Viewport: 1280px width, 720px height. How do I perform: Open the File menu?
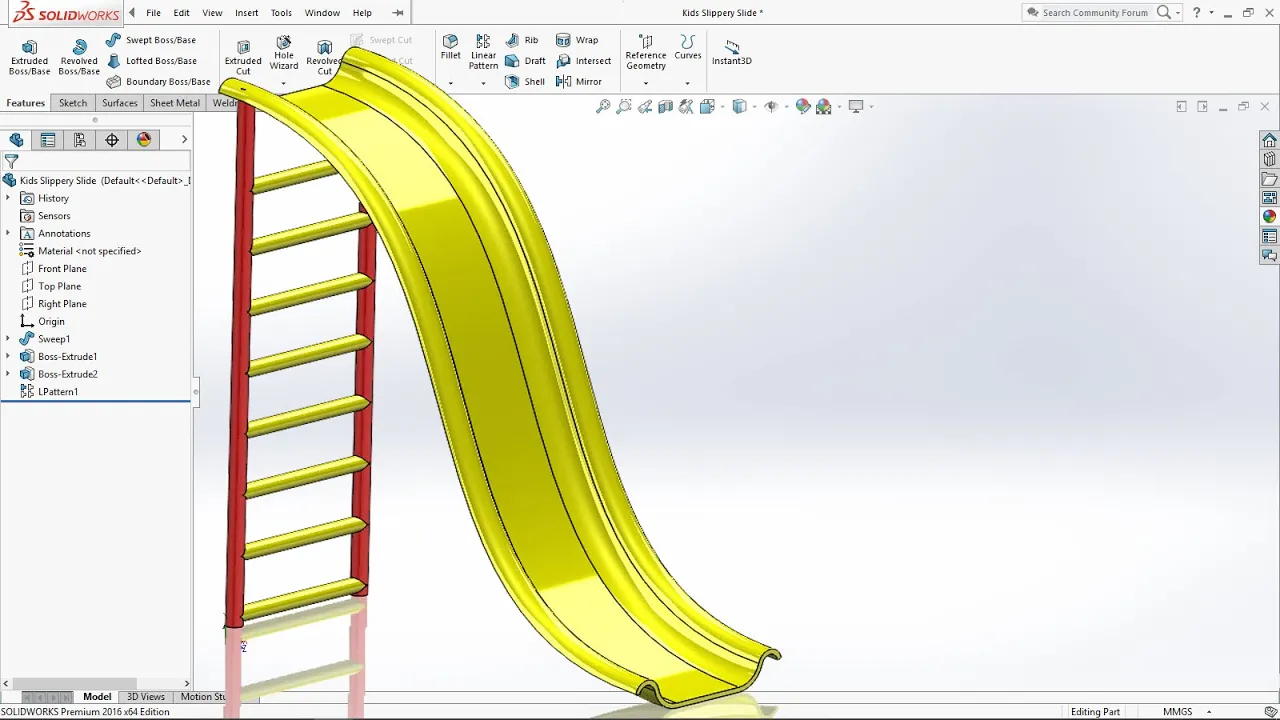point(153,13)
